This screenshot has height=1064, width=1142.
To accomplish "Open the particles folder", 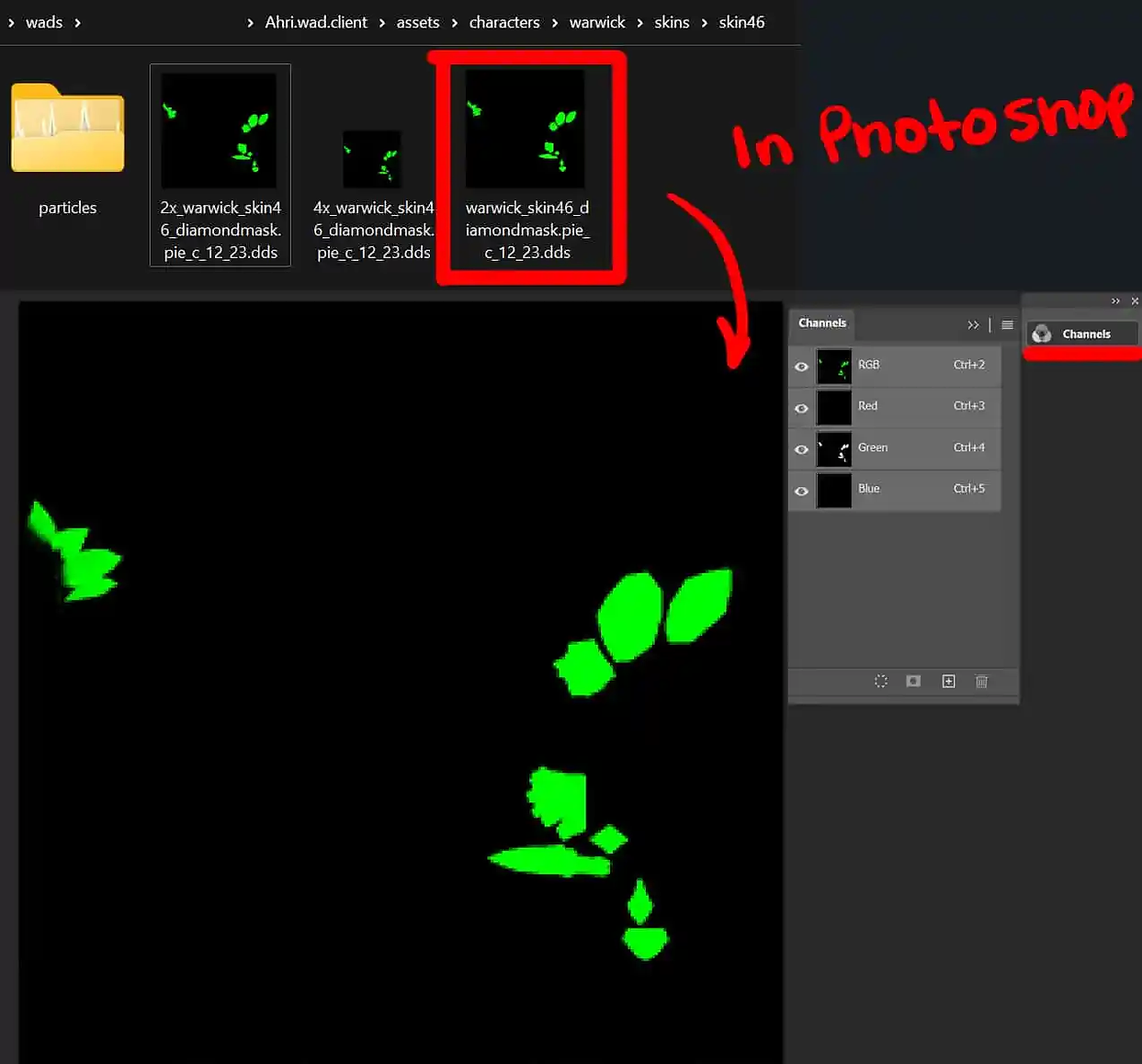I will 67,147.
